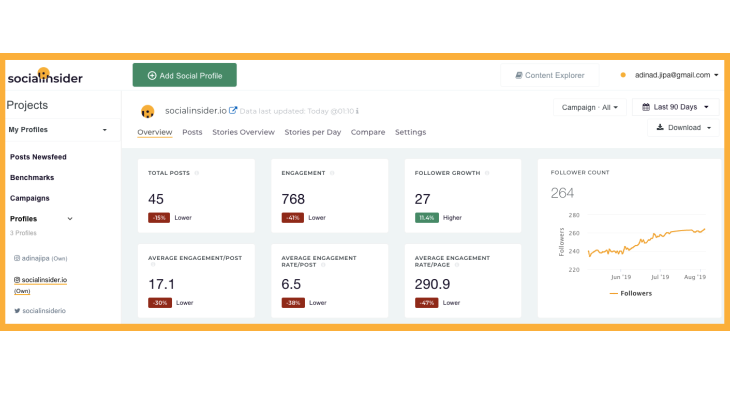
Task: Click the Instagram icon next to adinajipa
Action: (17, 258)
